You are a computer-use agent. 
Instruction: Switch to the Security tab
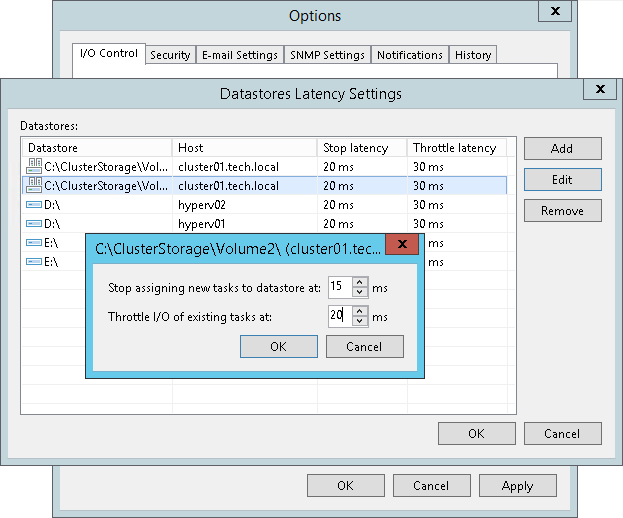pos(170,55)
